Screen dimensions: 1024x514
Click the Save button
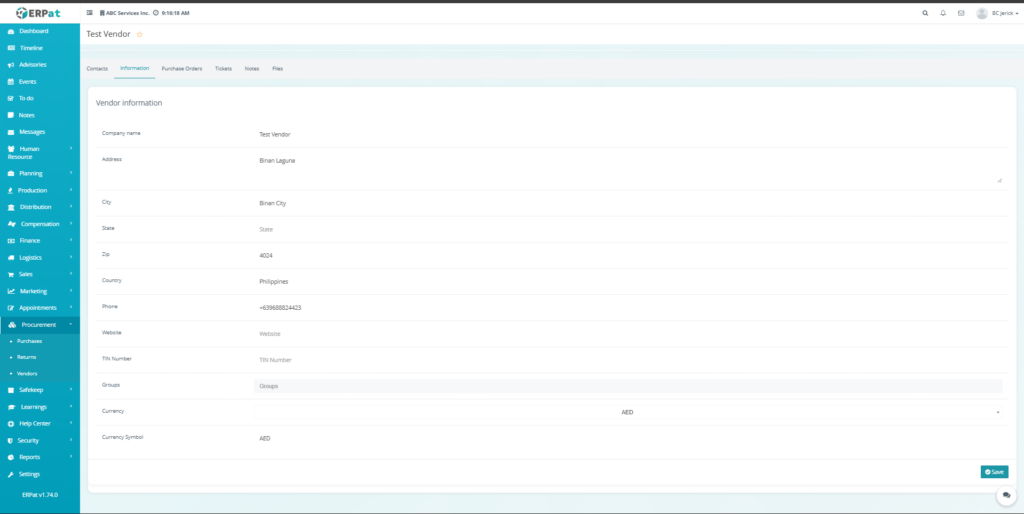pyautogui.click(x=994, y=472)
